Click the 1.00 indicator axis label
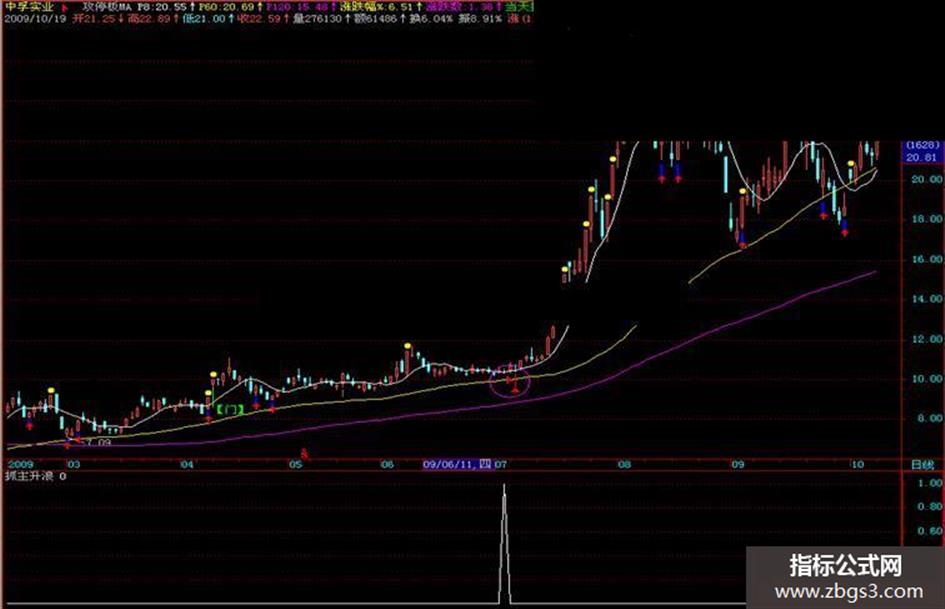The width and height of the screenshot is (945, 609). (x=930, y=483)
